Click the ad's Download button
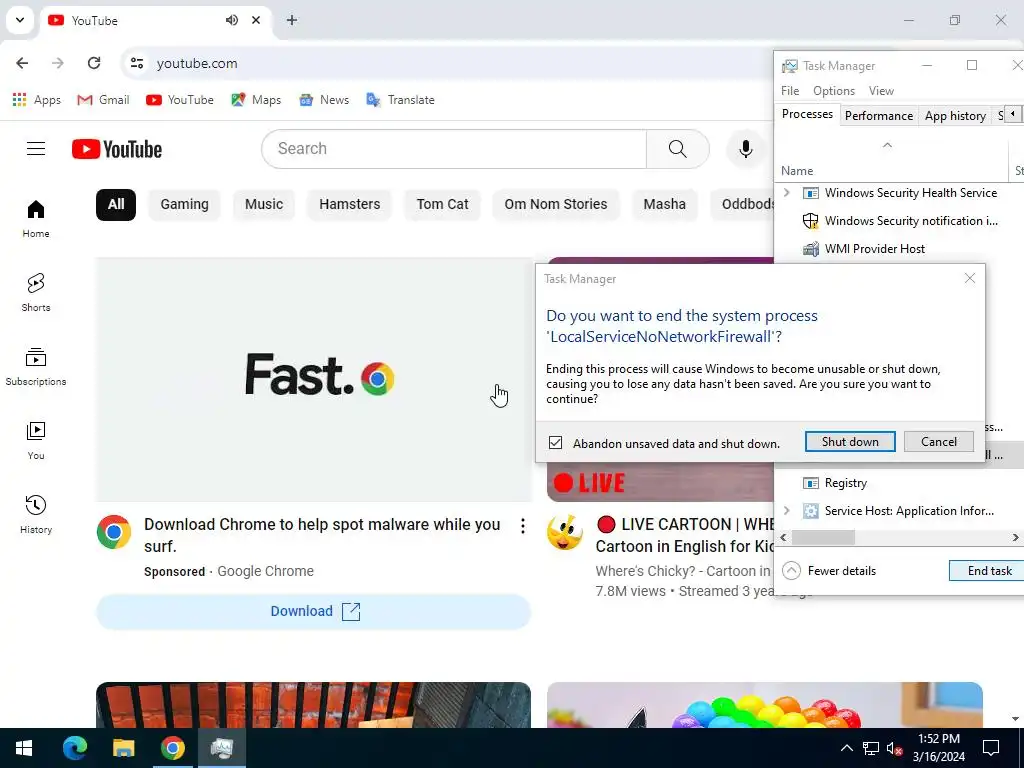The height and width of the screenshot is (768, 1024). click(313, 611)
